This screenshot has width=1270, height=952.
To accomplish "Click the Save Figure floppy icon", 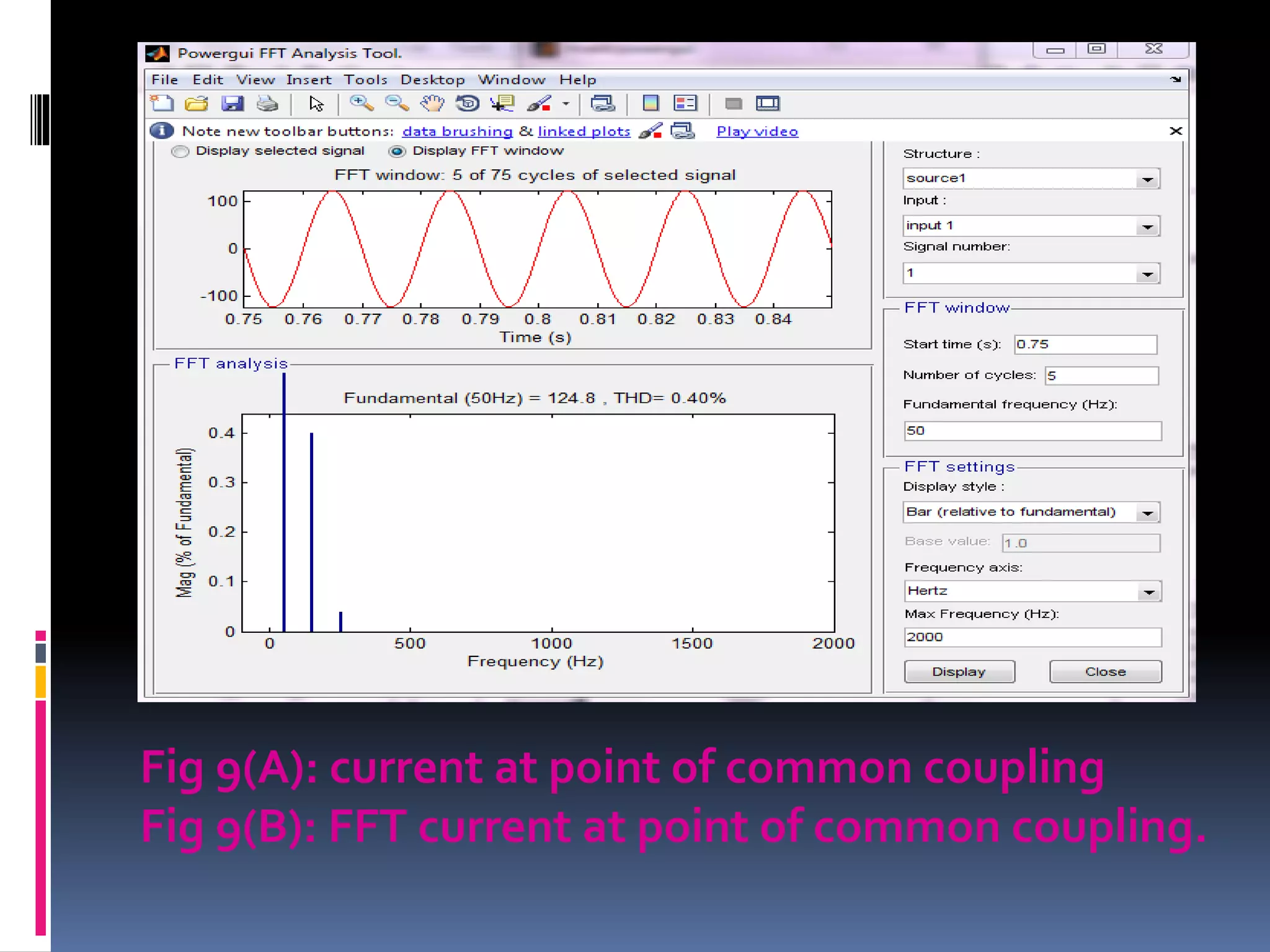I will (x=233, y=104).
